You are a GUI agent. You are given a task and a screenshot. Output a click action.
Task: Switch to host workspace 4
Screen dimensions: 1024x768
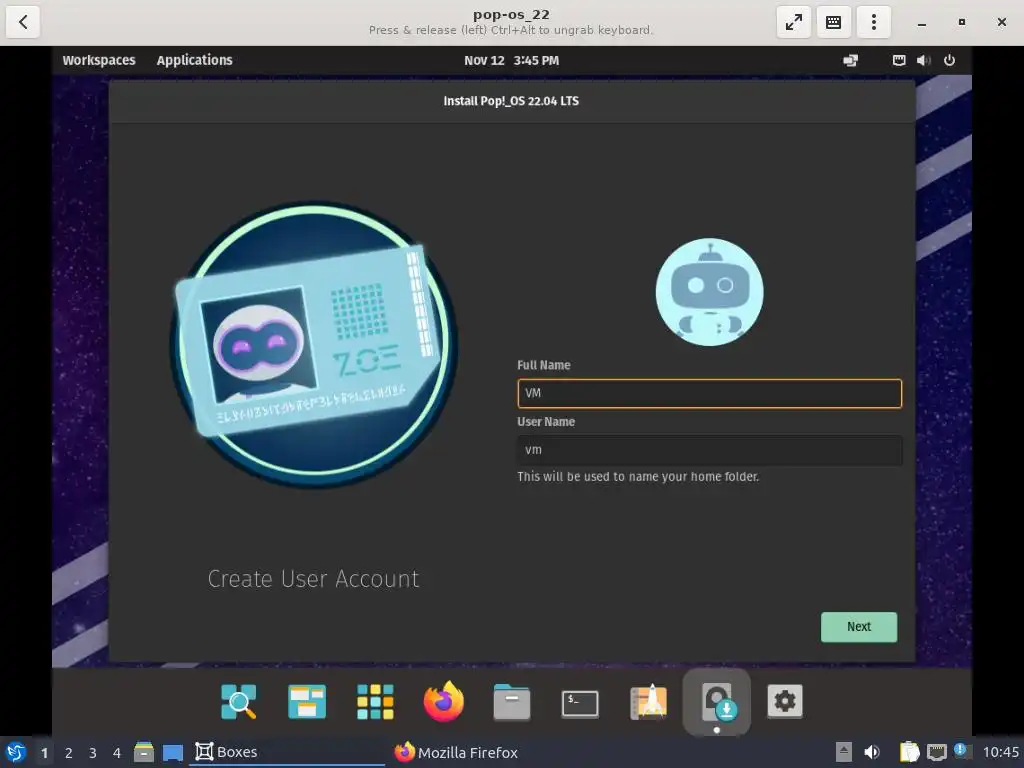coord(117,753)
